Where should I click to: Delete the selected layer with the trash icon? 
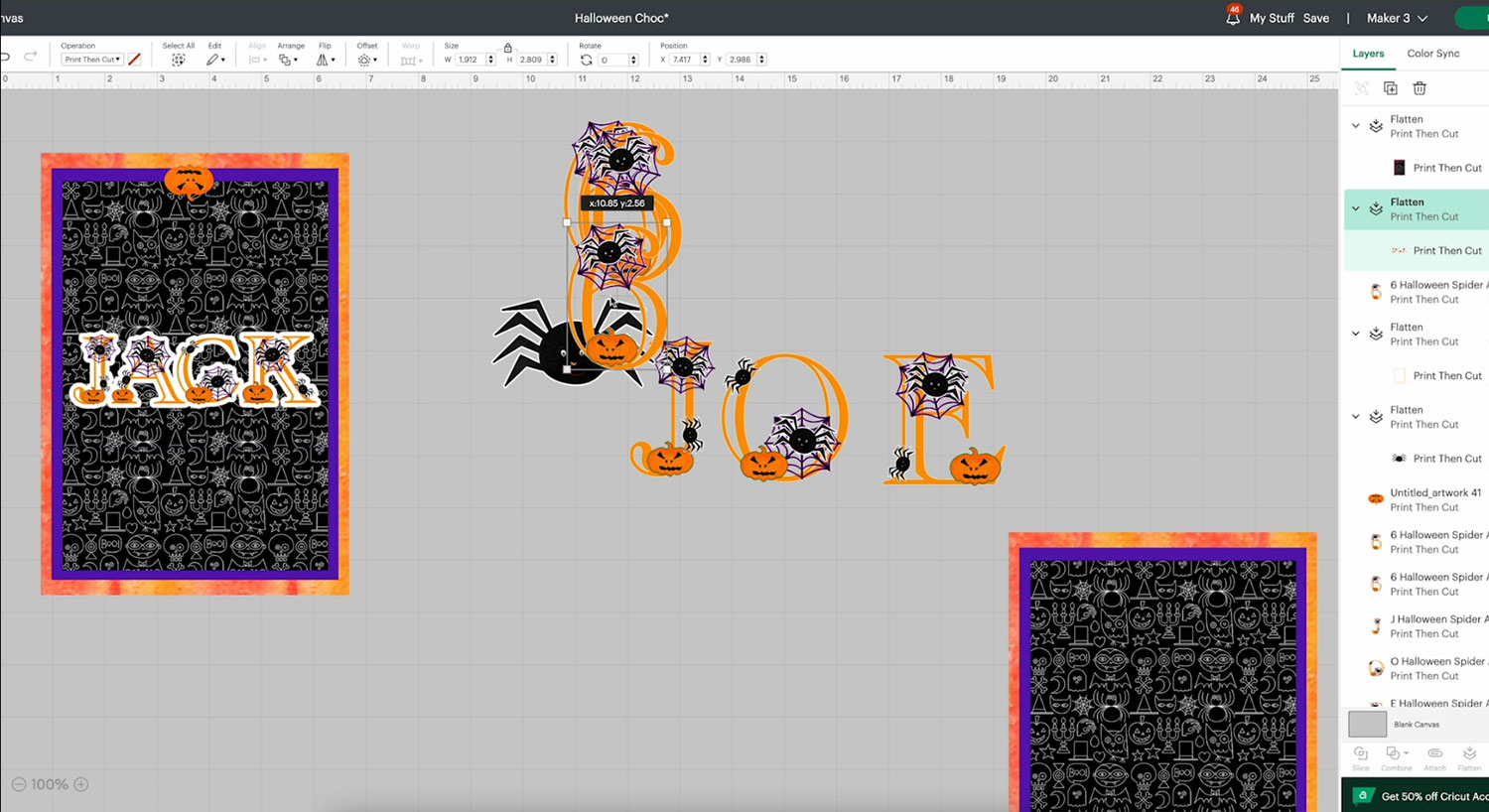[1420, 88]
